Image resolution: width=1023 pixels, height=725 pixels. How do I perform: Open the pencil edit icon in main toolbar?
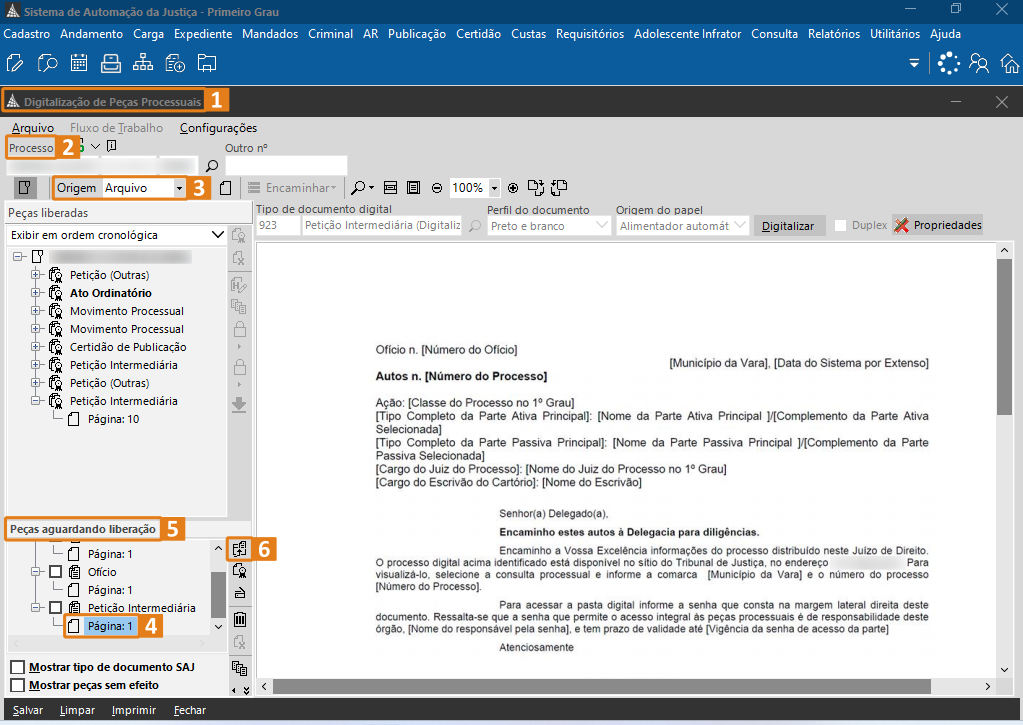14,63
